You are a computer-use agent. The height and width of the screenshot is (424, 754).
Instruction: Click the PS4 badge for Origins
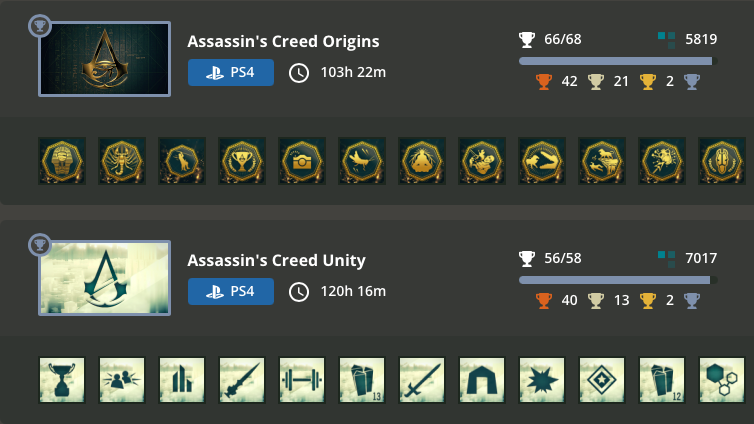coord(231,72)
